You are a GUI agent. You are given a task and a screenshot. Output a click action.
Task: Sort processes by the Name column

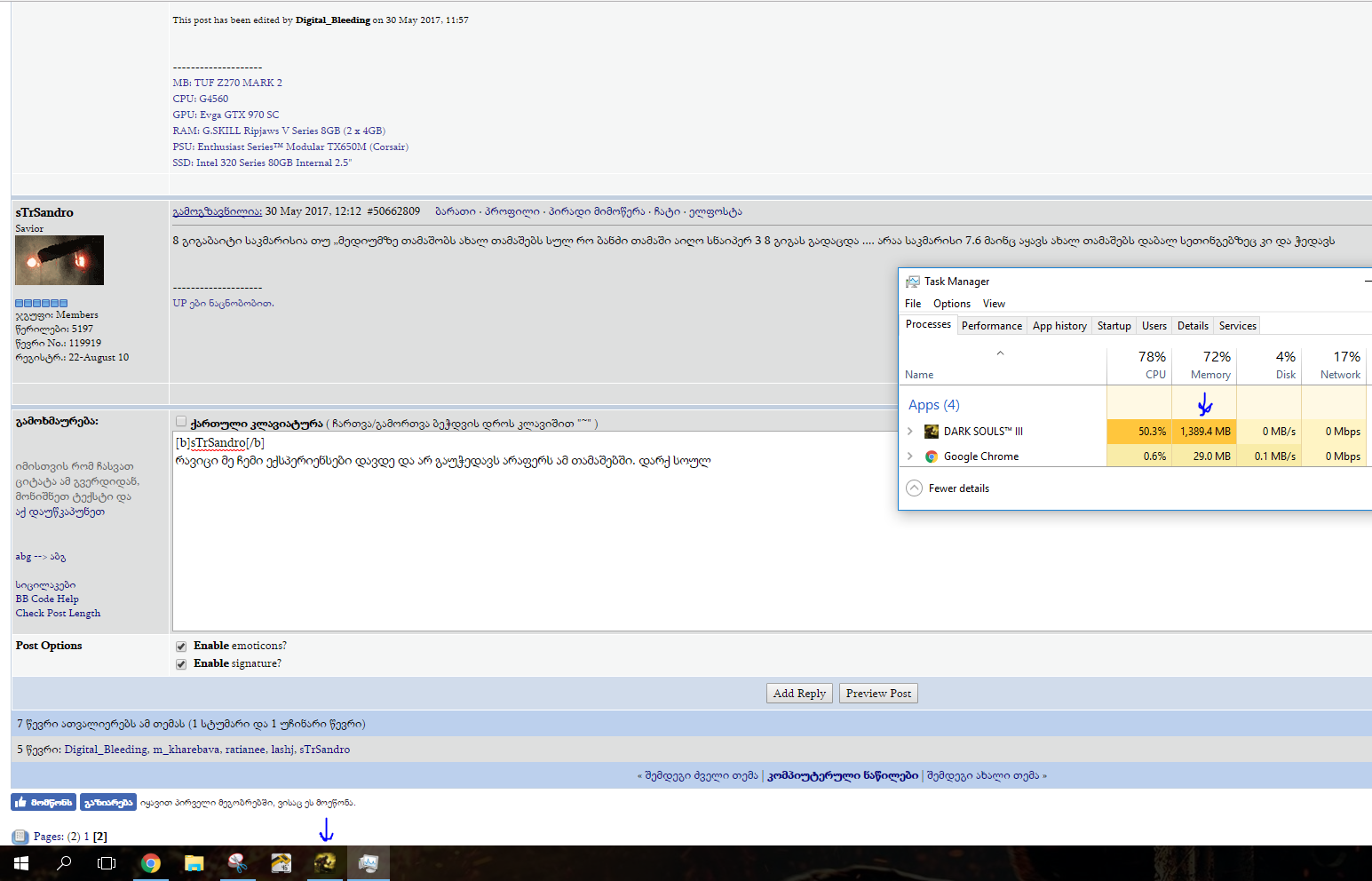pos(919,375)
